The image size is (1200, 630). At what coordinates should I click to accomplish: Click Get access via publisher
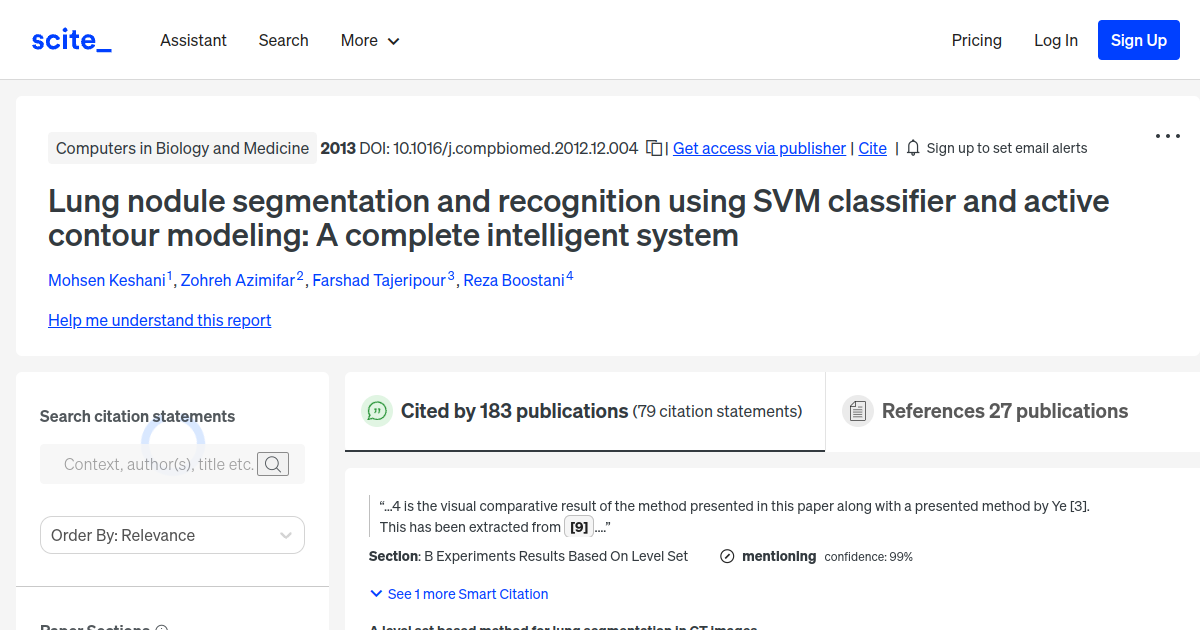coord(759,148)
